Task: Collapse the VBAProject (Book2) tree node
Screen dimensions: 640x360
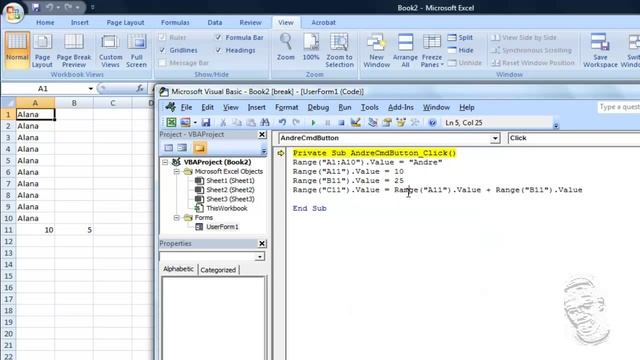Action: pos(165,162)
